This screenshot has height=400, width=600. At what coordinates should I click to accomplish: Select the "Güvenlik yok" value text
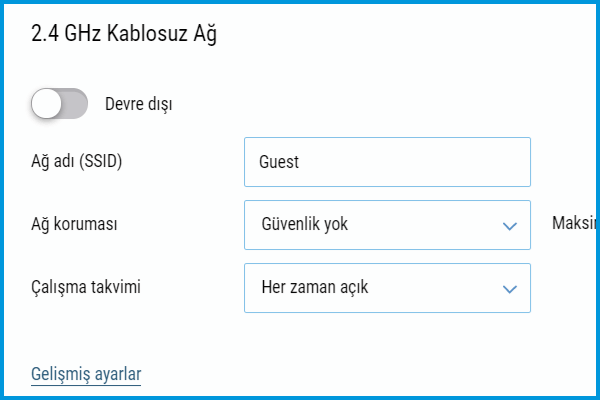(x=304, y=225)
